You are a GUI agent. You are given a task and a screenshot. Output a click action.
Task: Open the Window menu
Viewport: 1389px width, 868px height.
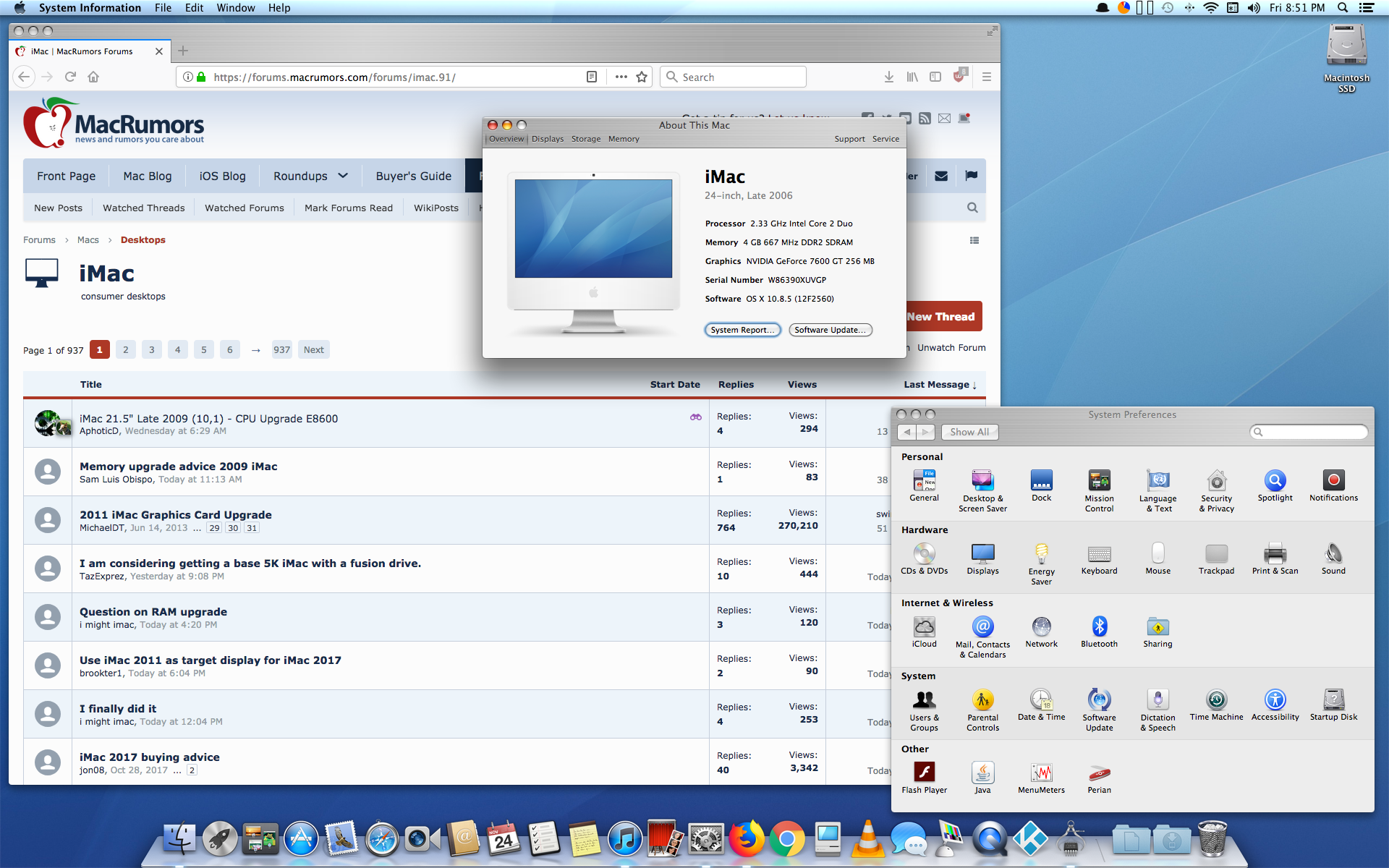coord(235,8)
